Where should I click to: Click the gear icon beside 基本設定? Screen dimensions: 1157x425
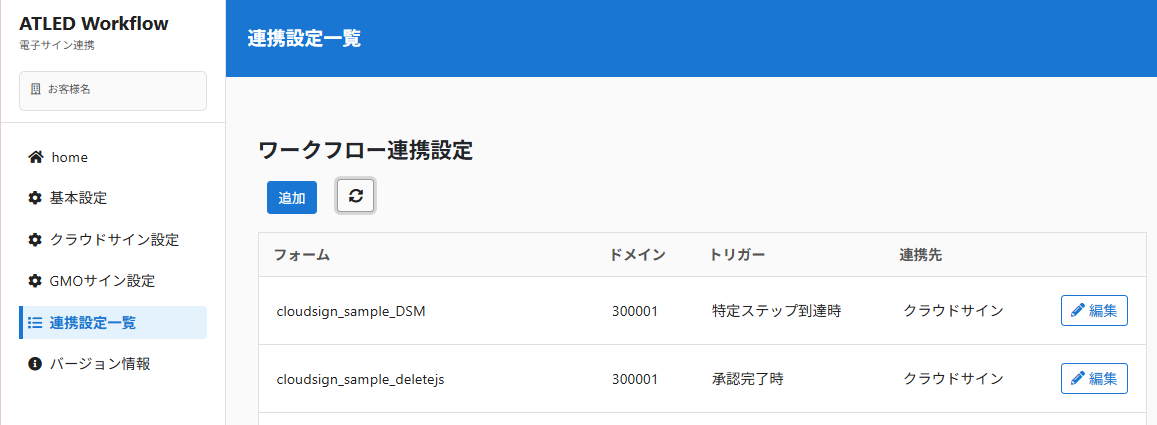pyautogui.click(x=35, y=198)
